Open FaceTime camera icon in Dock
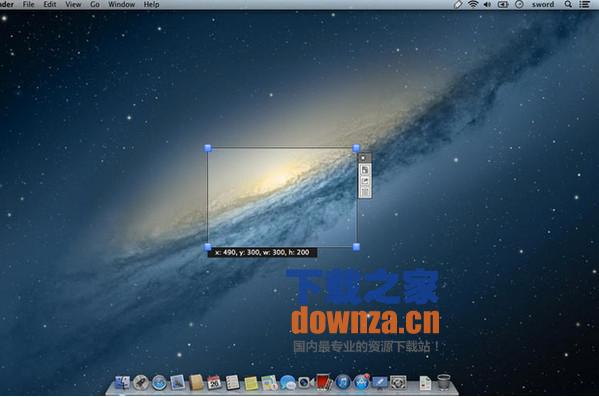The width and height of the screenshot is (599, 397). [305, 382]
